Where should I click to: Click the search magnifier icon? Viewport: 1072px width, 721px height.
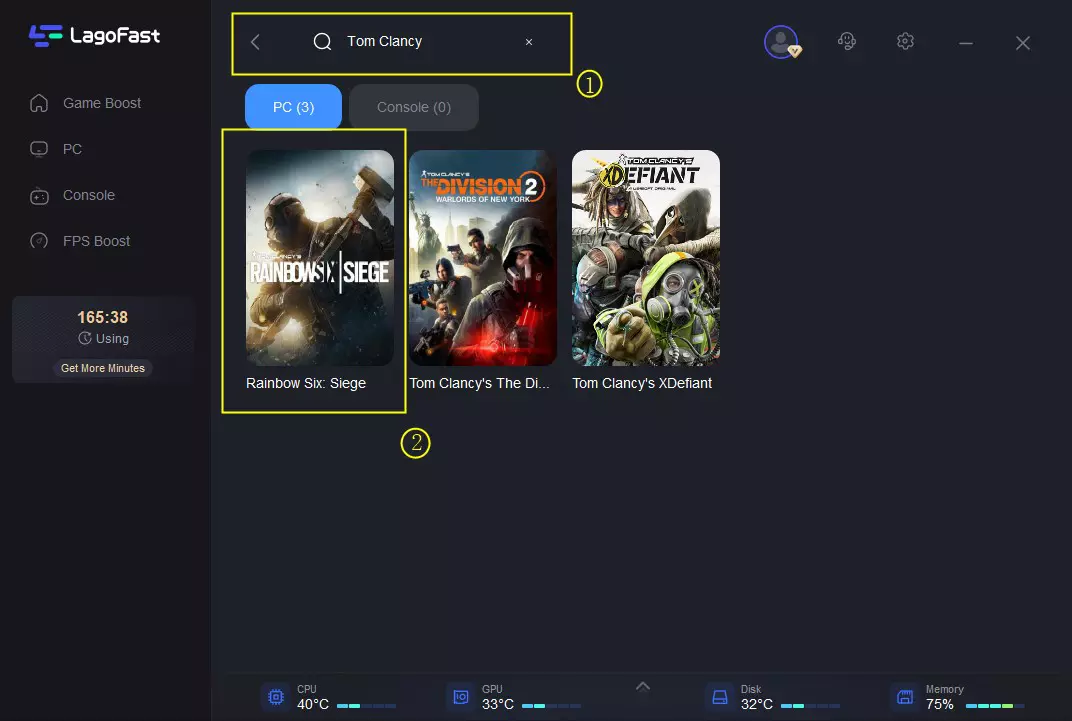tap(322, 42)
